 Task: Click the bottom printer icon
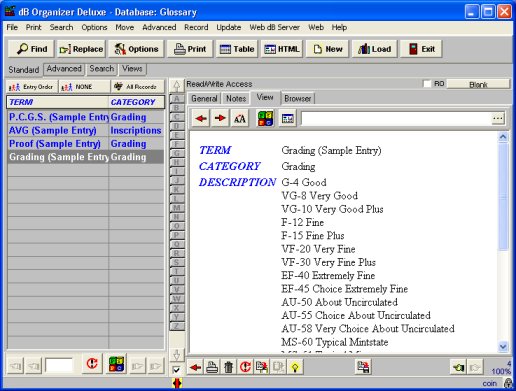212,367
